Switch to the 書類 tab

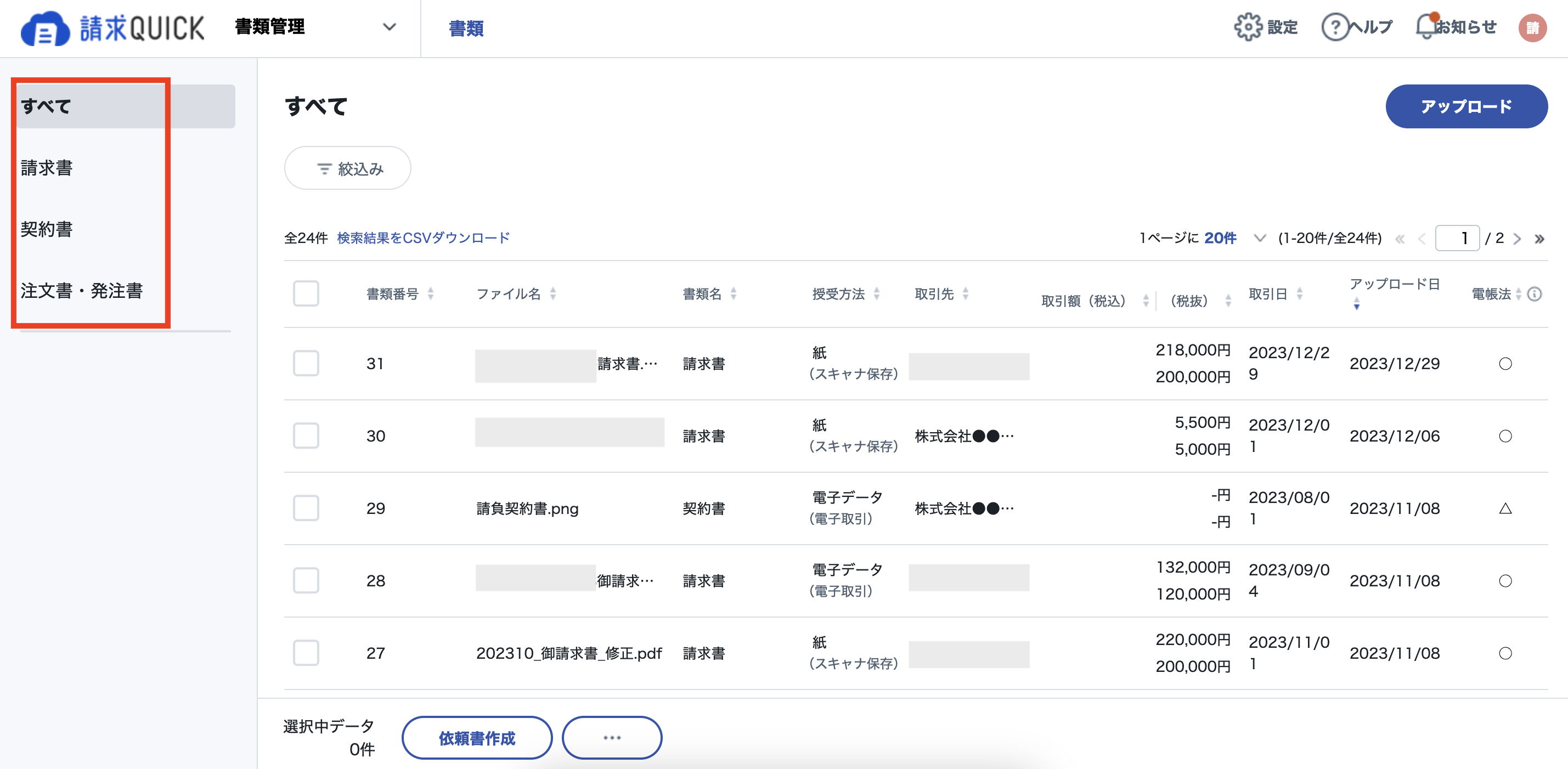point(466,29)
